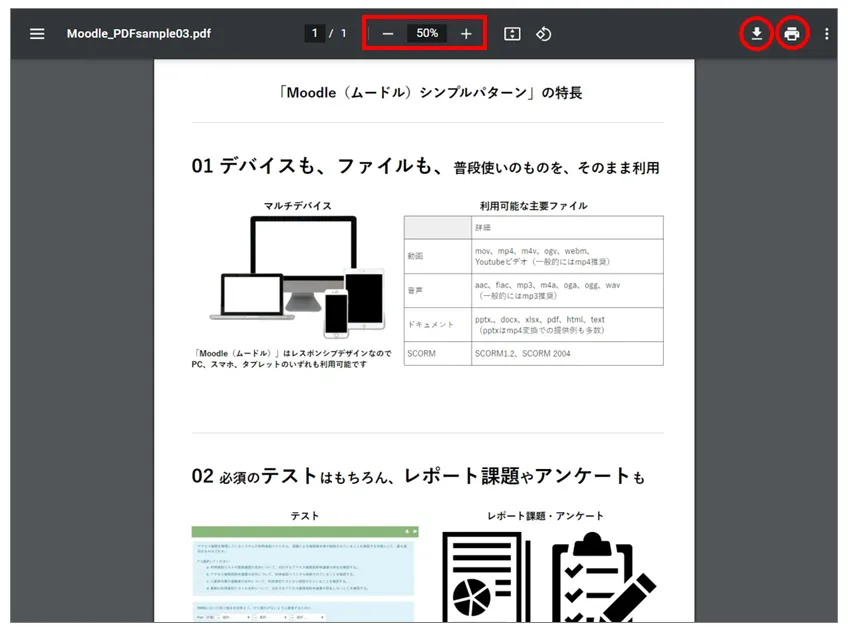Download the PDF file
Viewport: 848px width, 631px height.
pos(757,33)
